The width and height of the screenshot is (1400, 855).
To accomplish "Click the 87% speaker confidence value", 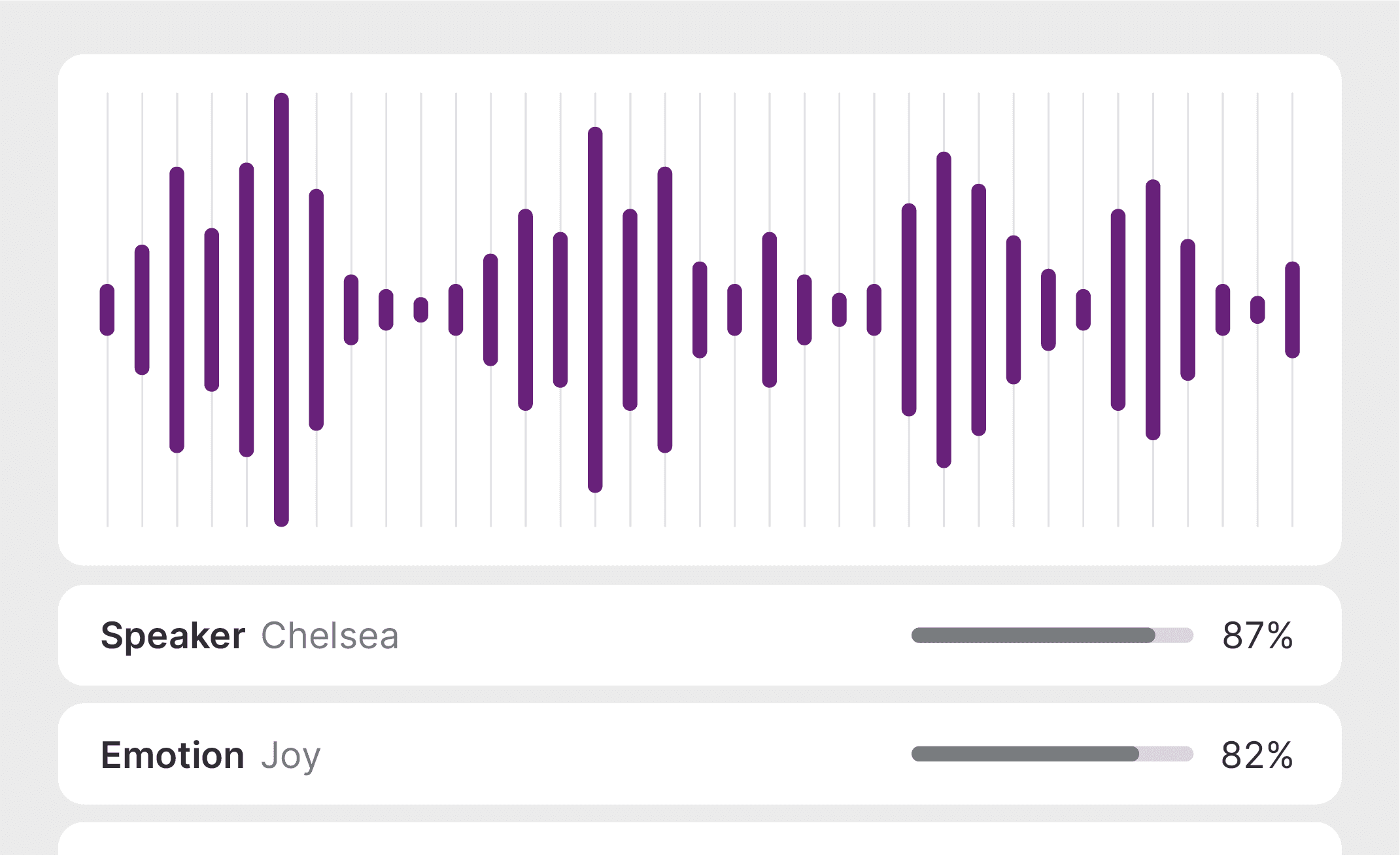I will pos(1257,636).
